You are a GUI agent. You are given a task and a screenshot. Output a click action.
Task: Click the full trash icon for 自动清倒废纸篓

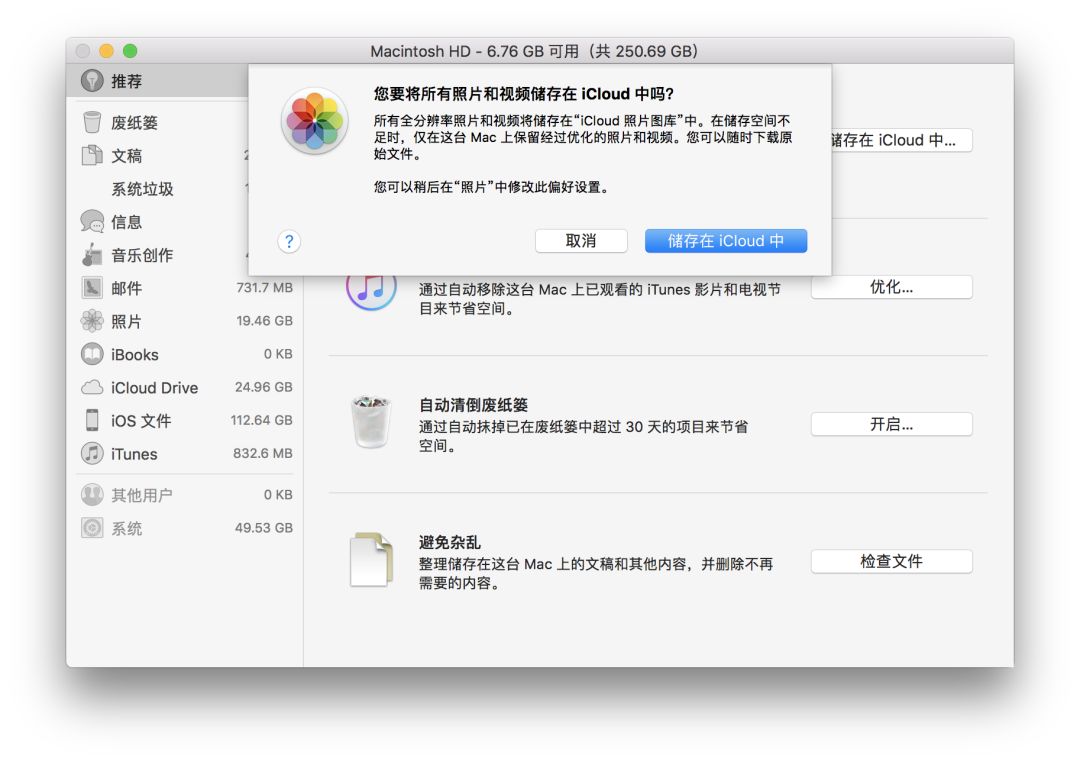tap(371, 422)
